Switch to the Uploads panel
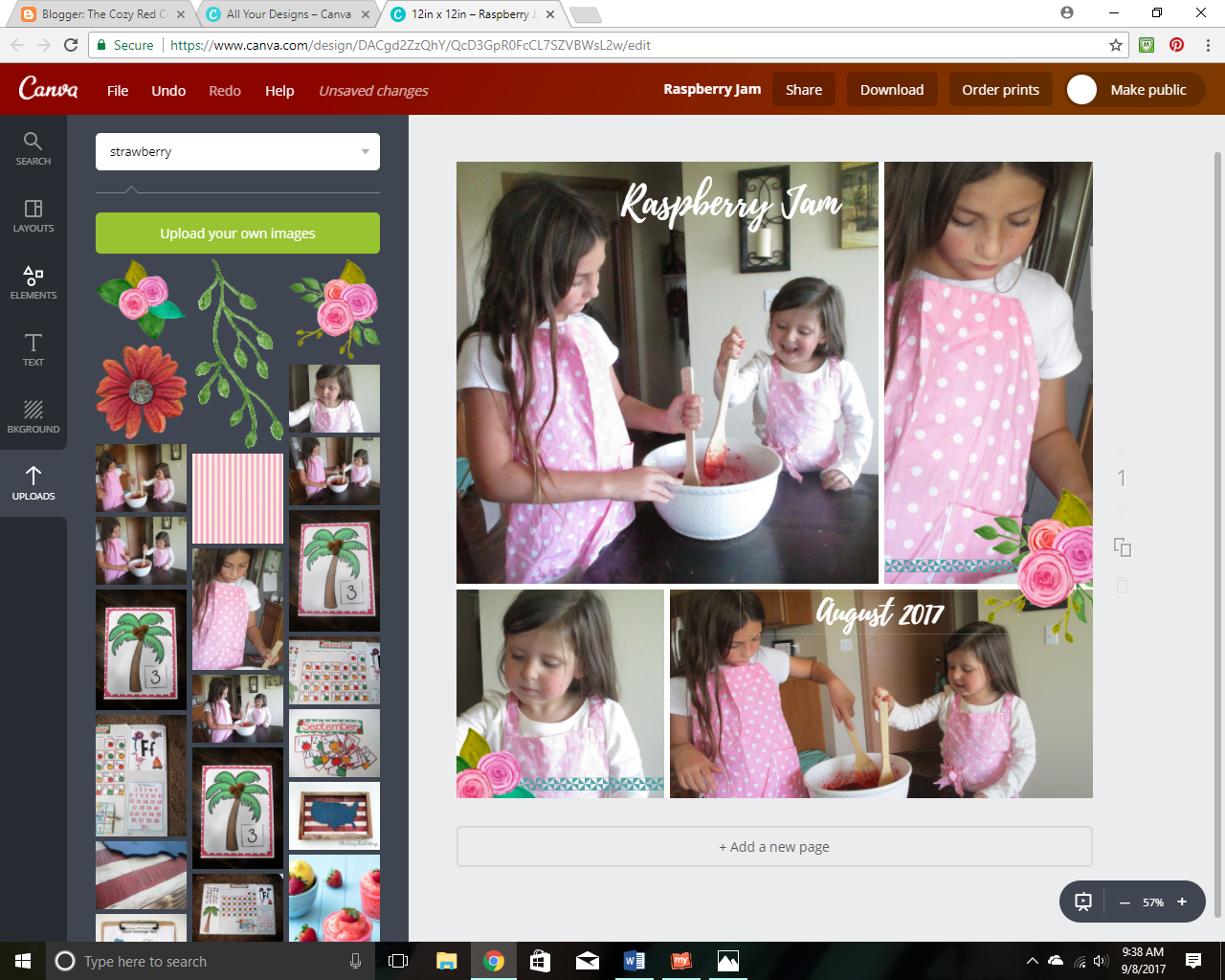The image size is (1225, 980). (33, 483)
